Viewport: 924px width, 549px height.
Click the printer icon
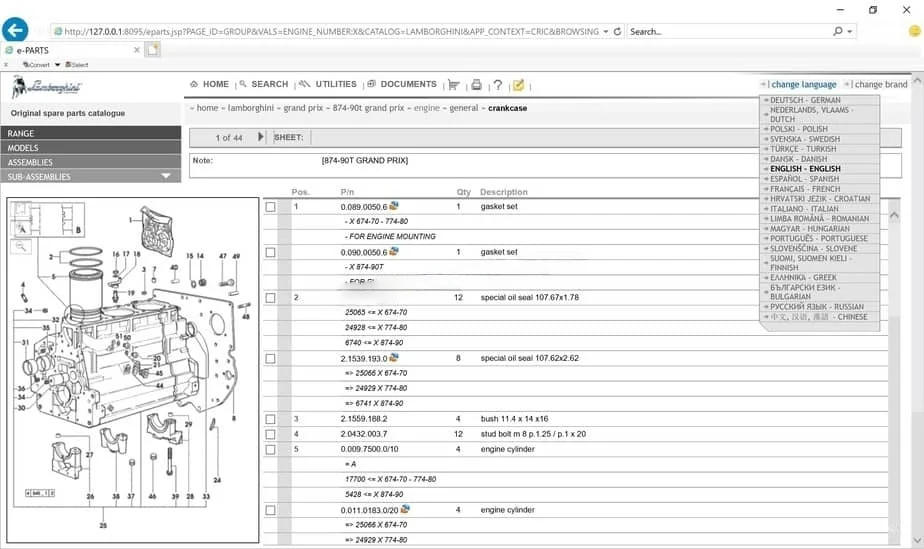[x=476, y=85]
